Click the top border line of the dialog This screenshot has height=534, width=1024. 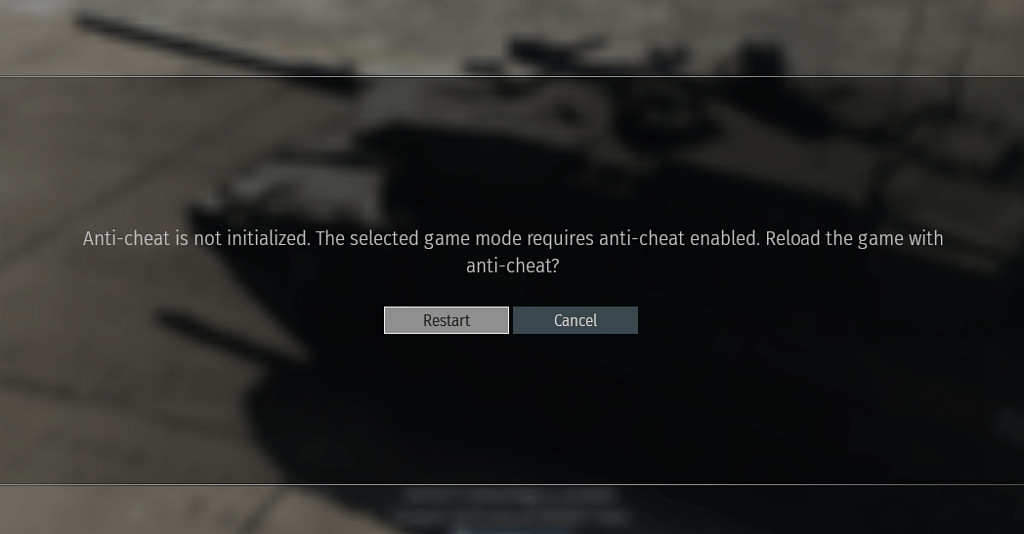click(x=512, y=76)
